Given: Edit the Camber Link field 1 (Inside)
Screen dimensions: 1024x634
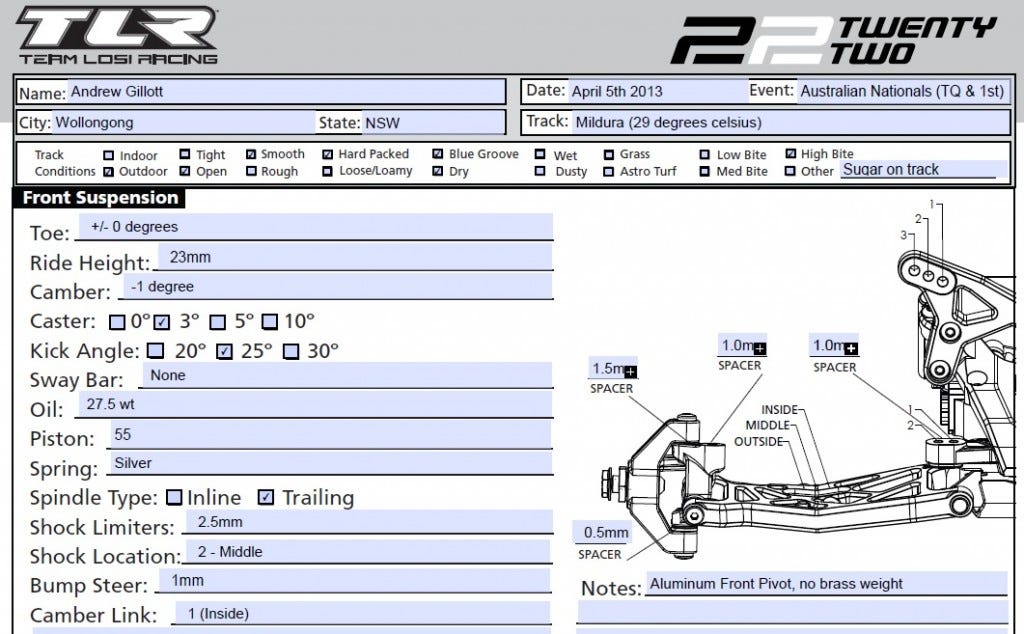Looking at the screenshot, I should point(362,614).
